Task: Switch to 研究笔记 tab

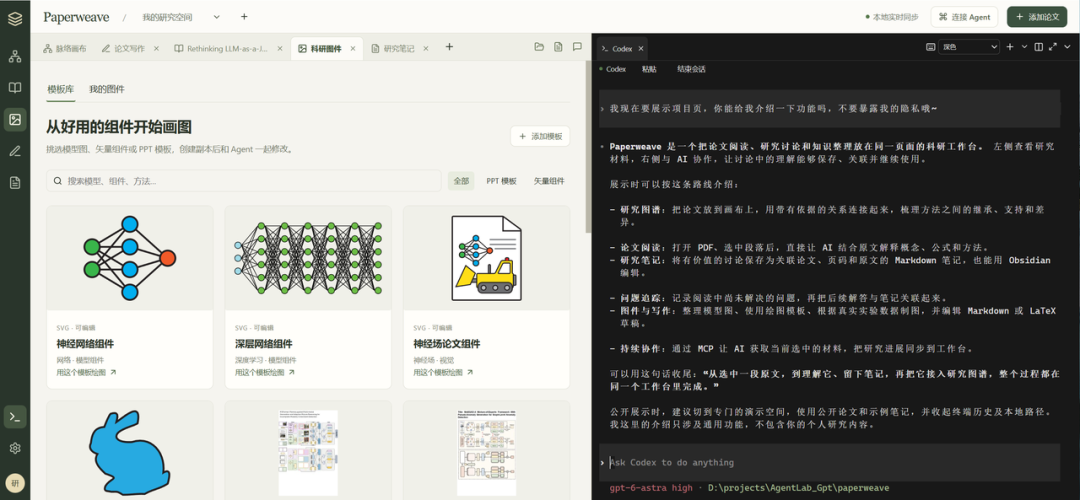Action: coord(393,49)
